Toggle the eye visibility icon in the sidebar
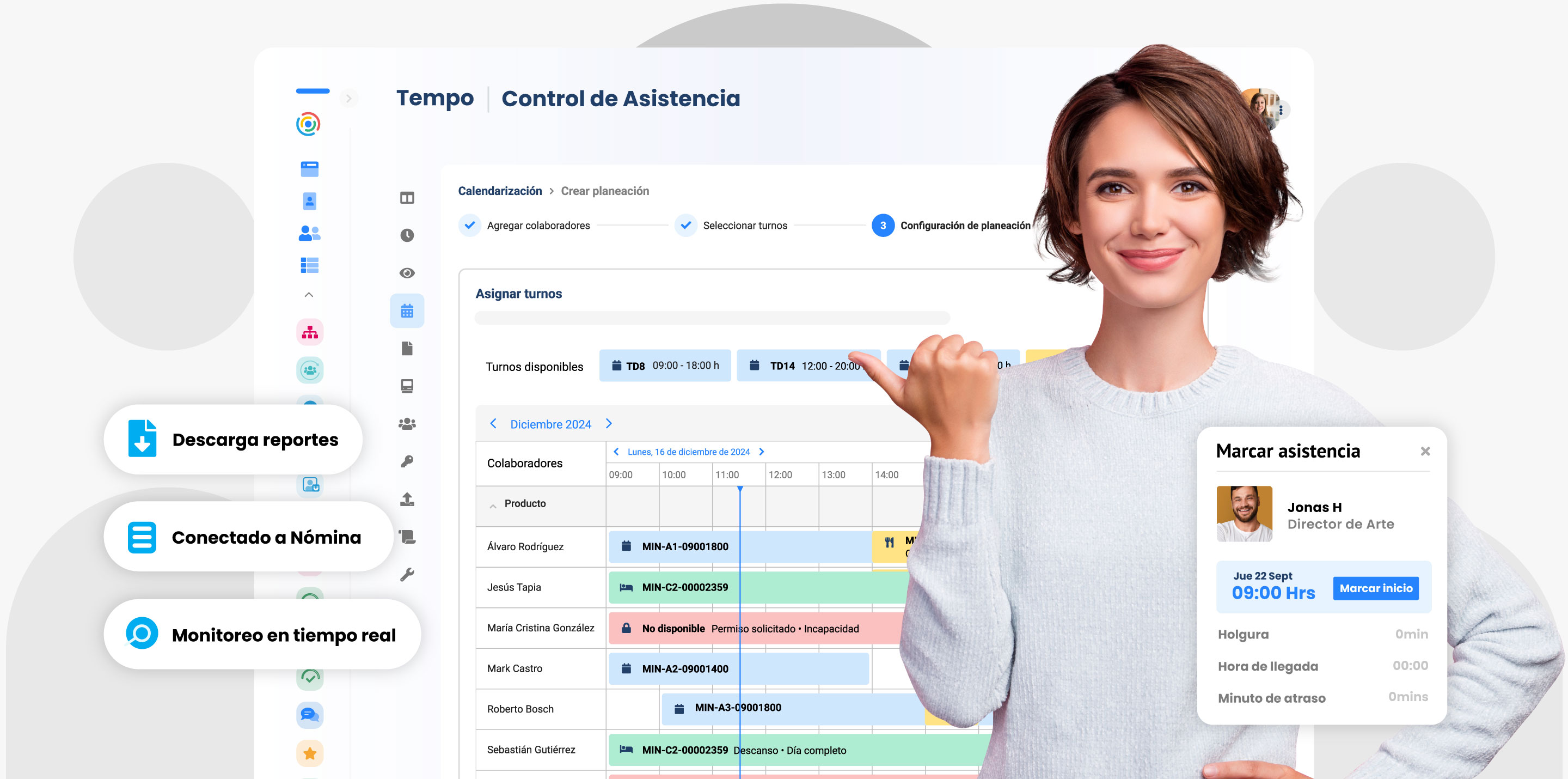Screen dimensions: 1568x779 tap(408, 272)
